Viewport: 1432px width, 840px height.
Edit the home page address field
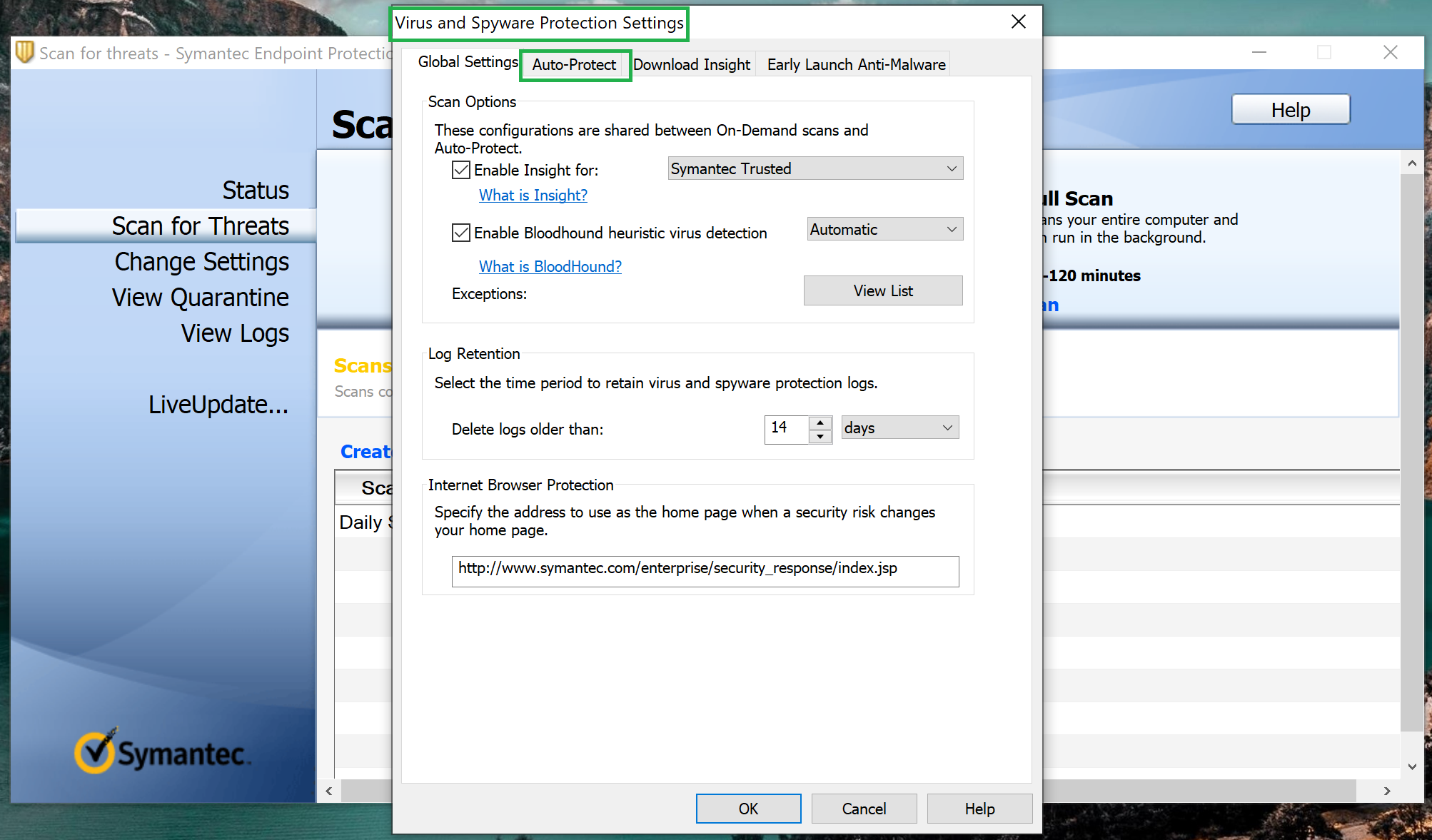click(x=705, y=570)
